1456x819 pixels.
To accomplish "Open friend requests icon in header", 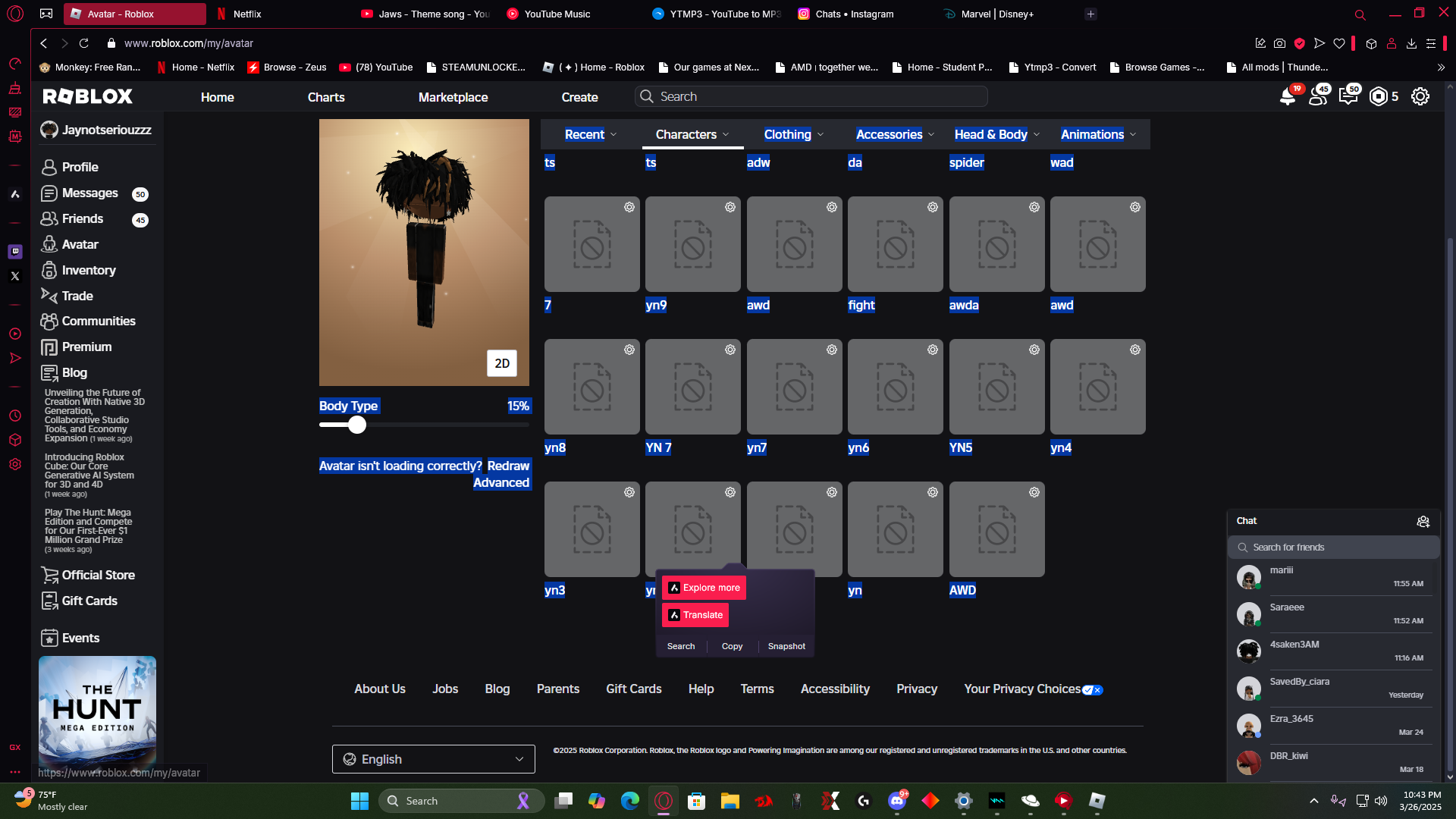I will click(x=1318, y=97).
